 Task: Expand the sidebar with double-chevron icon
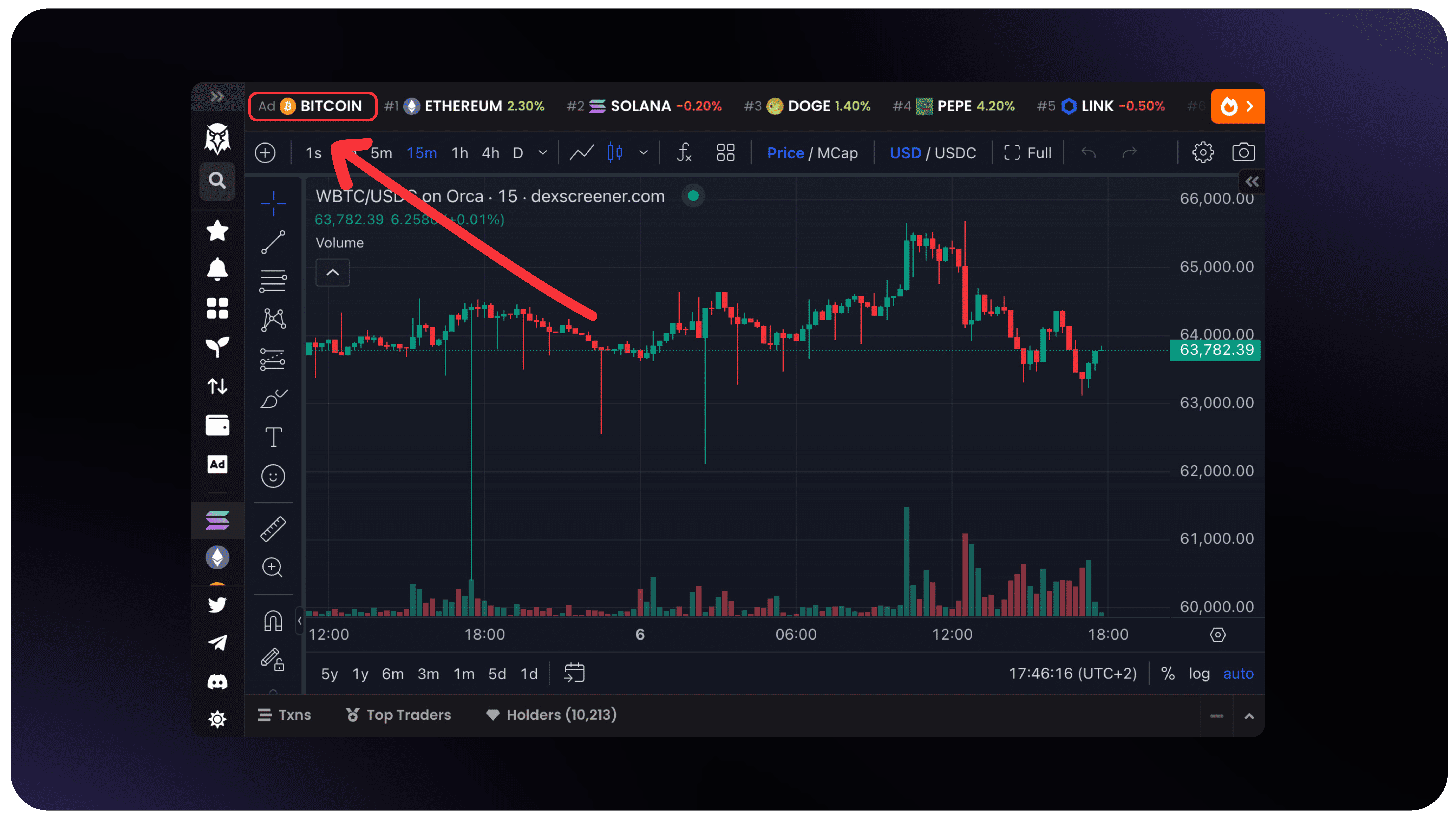pos(217,97)
